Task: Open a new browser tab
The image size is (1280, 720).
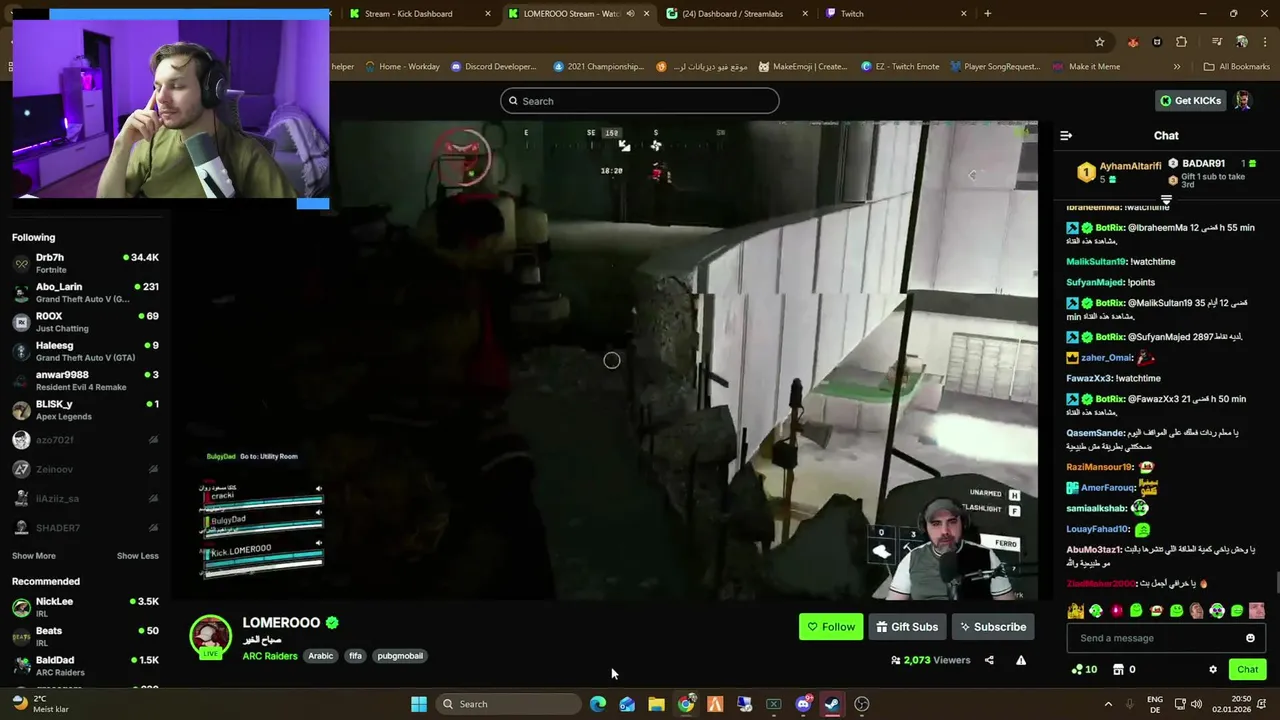Action: pyautogui.click(x=988, y=14)
